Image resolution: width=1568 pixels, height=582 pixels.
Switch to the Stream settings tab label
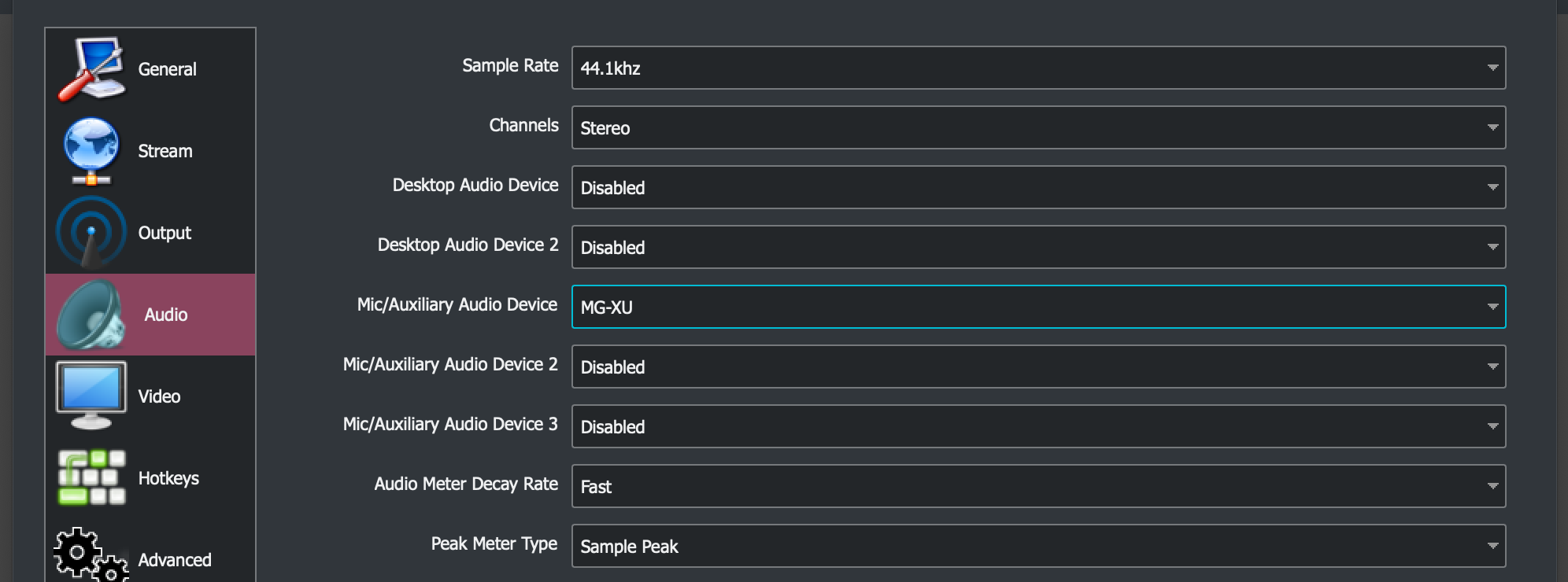click(165, 151)
